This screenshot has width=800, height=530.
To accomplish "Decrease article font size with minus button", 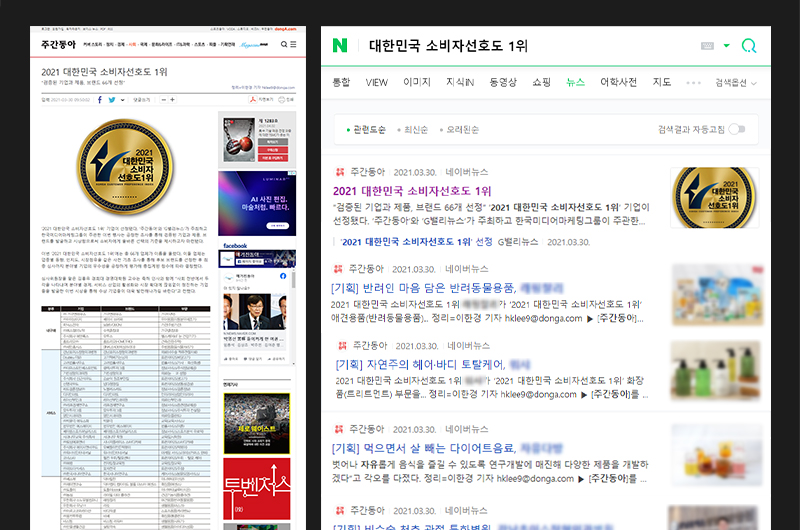I will pyautogui.click(x=164, y=99).
